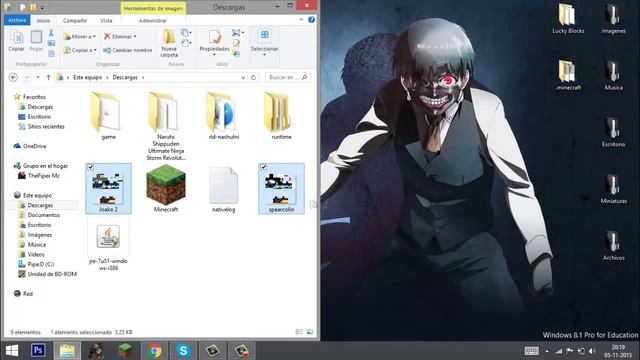640x360 pixels.
Task: Click the Back navigation arrow
Action: (13, 77)
